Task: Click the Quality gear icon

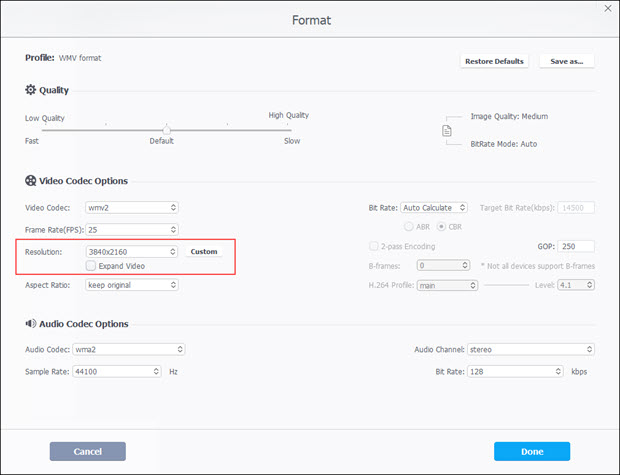Action: tap(30, 90)
